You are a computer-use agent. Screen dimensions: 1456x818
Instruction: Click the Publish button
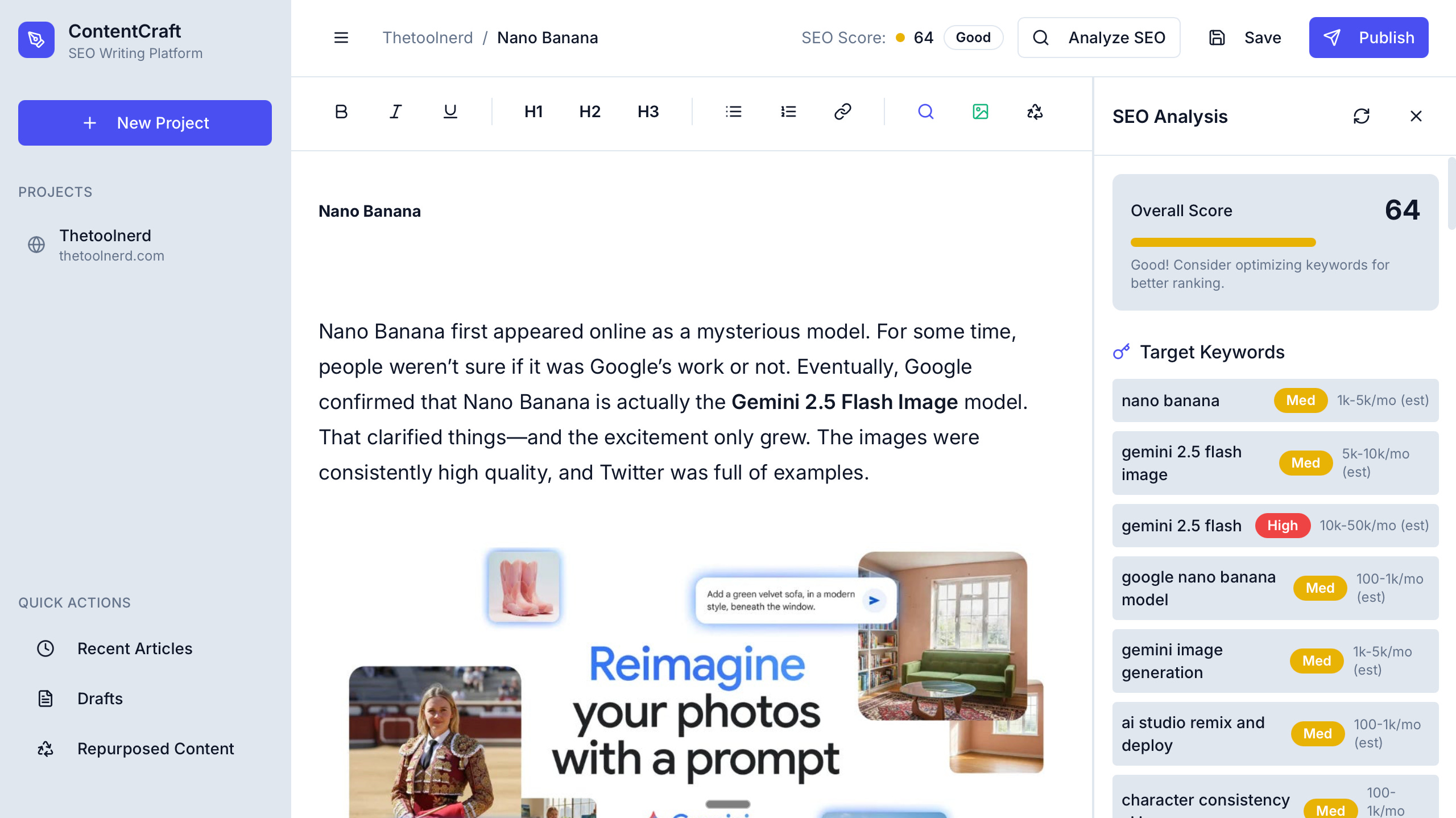1368,38
